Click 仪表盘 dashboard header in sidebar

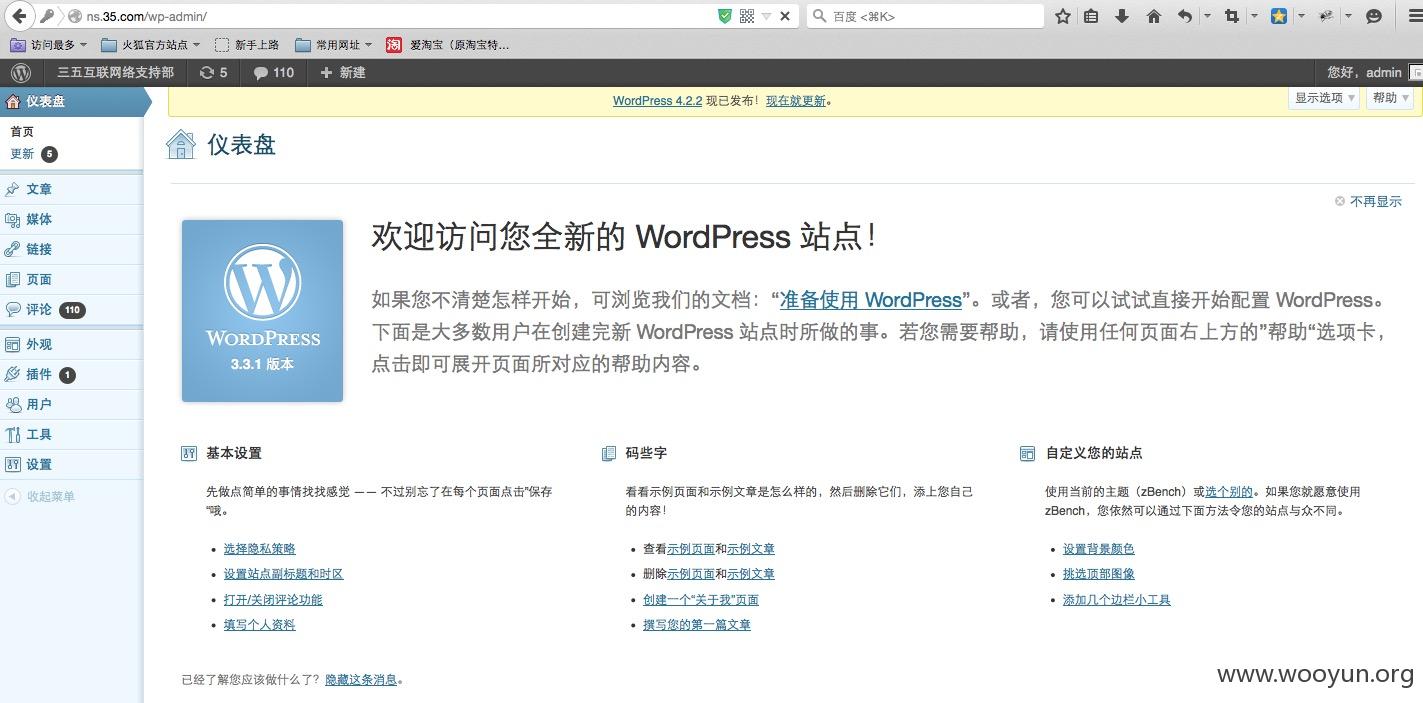click(70, 101)
